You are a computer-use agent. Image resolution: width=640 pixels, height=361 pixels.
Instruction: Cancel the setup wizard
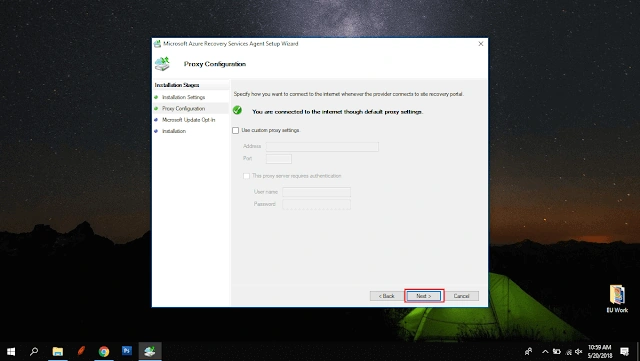461,296
